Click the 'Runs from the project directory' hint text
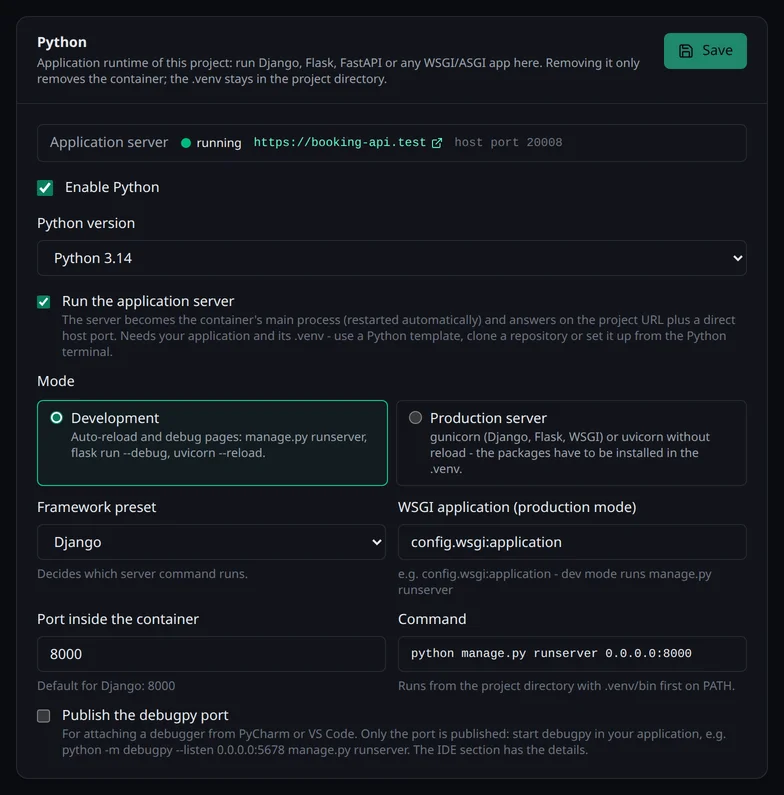 pyautogui.click(x=566, y=686)
